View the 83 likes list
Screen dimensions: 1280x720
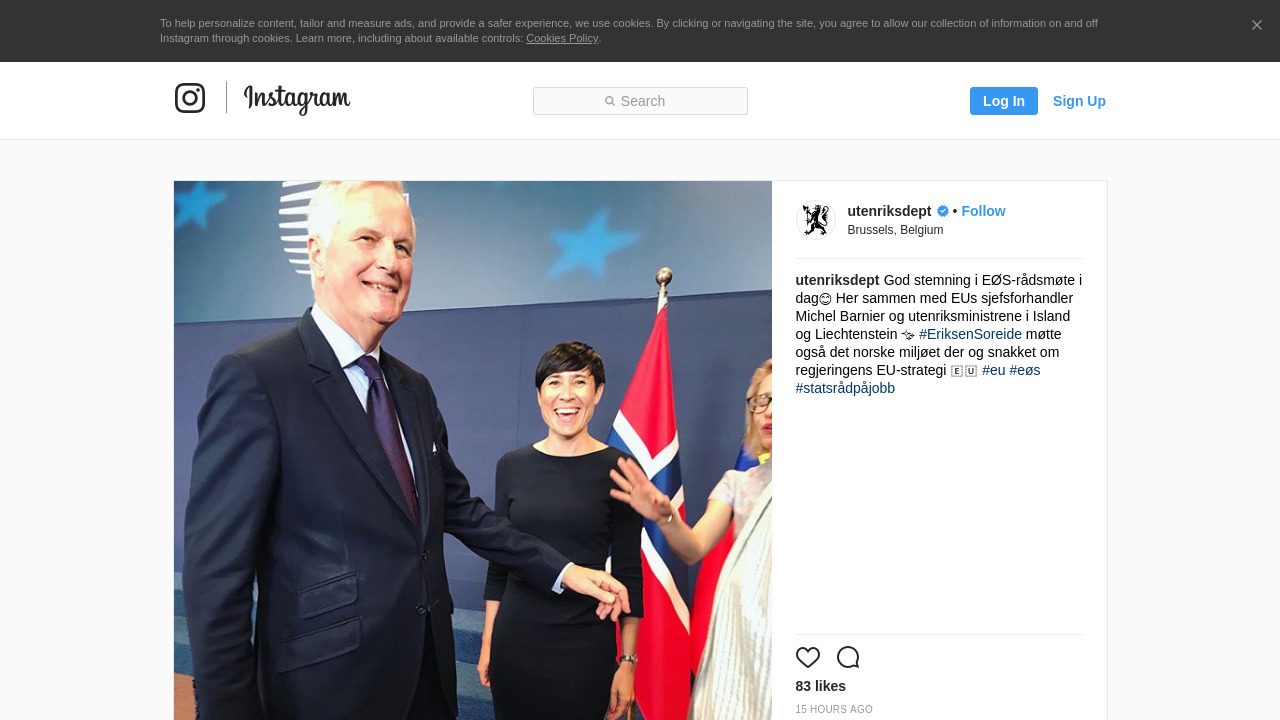(x=821, y=686)
